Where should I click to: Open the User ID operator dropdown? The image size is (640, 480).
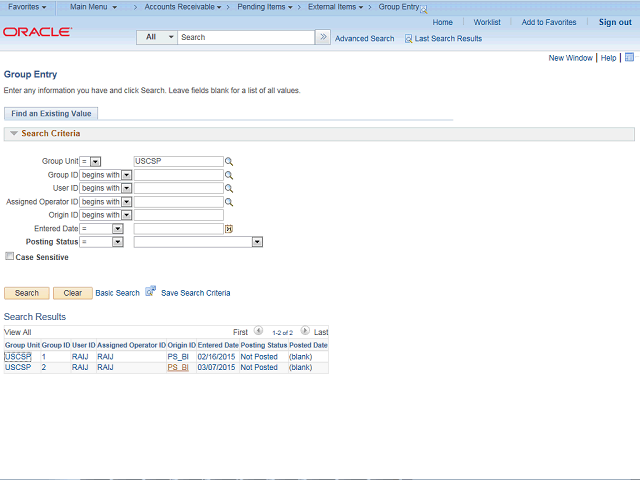[x=127, y=188]
